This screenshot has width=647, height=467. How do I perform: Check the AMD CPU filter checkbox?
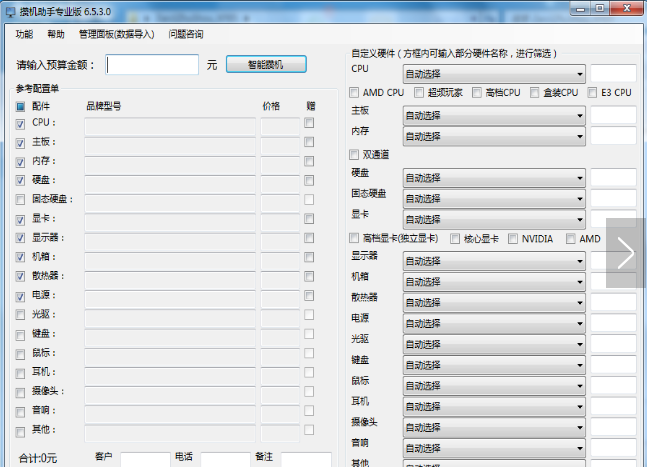pos(354,92)
